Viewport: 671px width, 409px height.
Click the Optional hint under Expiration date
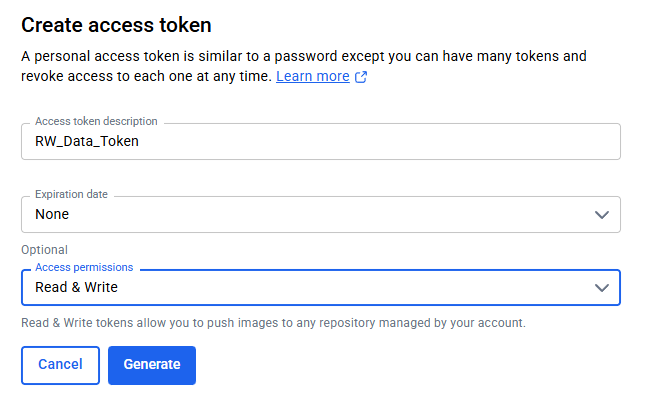pyautogui.click(x=44, y=249)
